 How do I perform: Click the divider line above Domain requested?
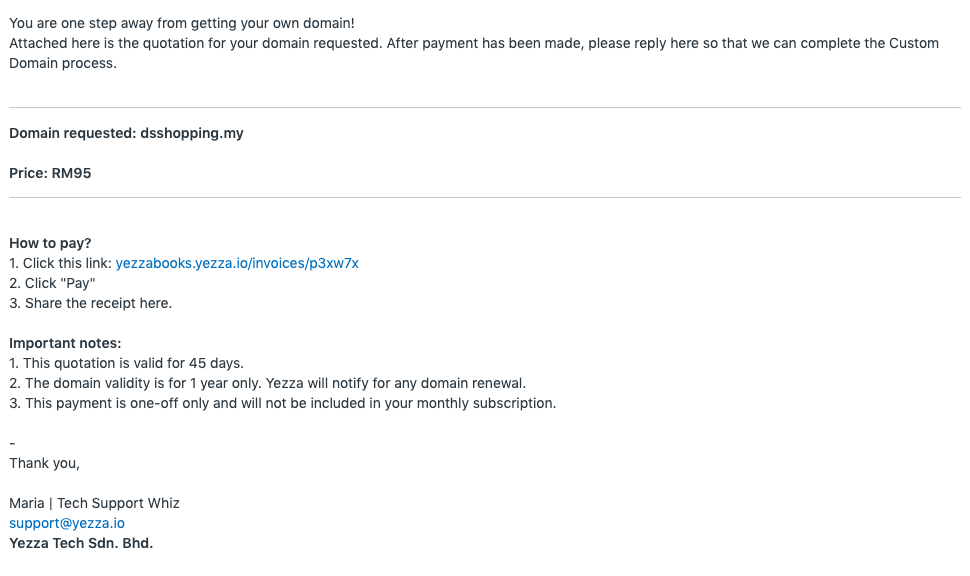tap(485, 107)
